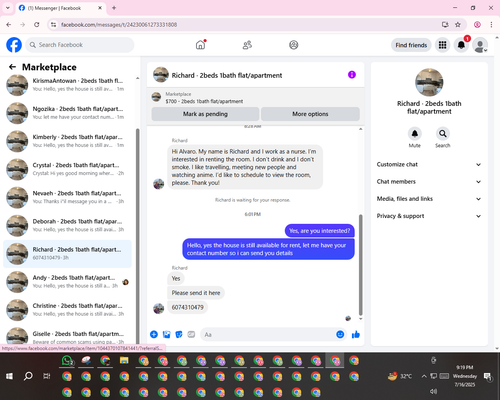Open weather widget showing 32°C
This screenshot has height=400, width=500.
click(x=400, y=376)
